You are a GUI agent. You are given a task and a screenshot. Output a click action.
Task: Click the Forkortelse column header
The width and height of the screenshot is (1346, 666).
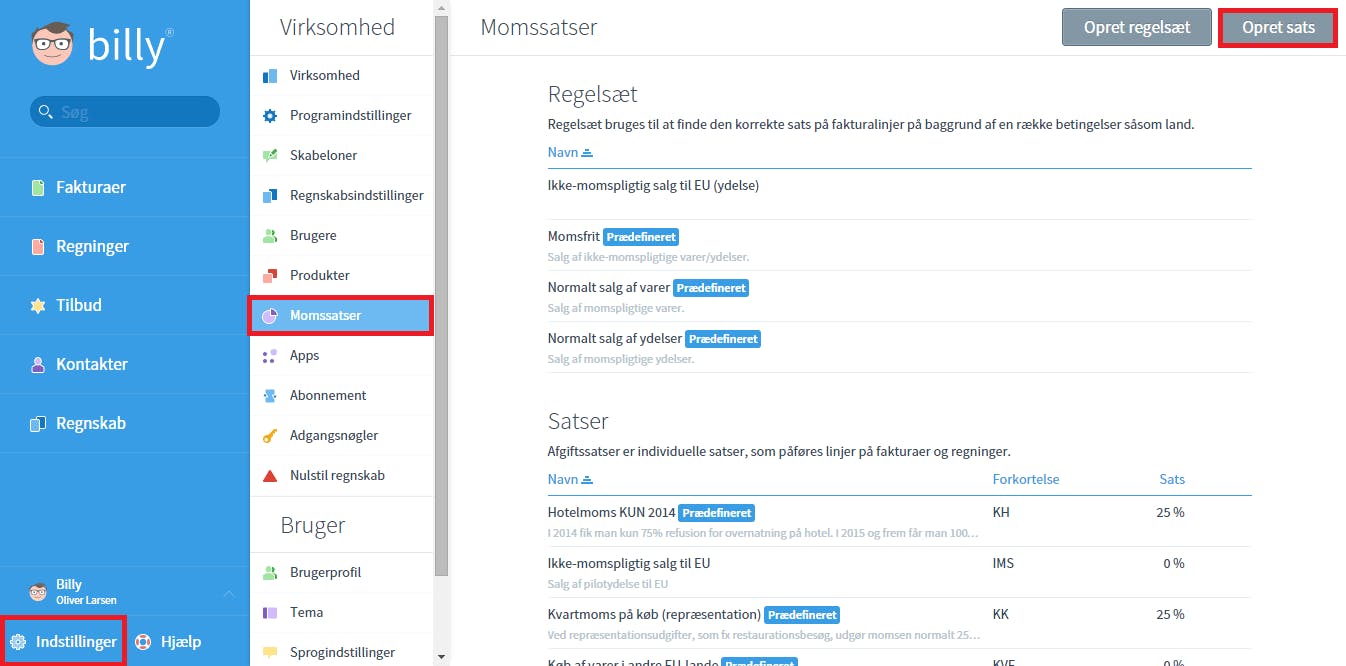pos(1026,479)
